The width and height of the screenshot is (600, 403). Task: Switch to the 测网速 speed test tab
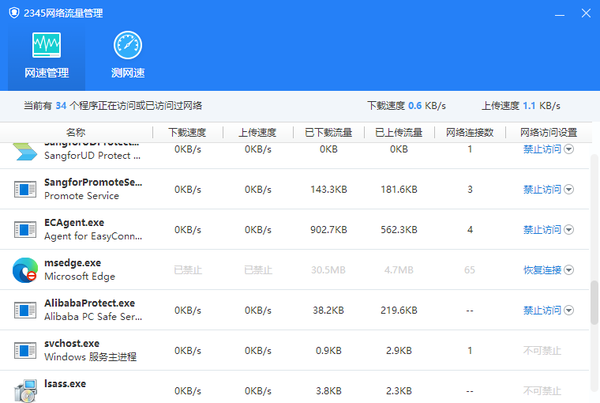(x=128, y=56)
